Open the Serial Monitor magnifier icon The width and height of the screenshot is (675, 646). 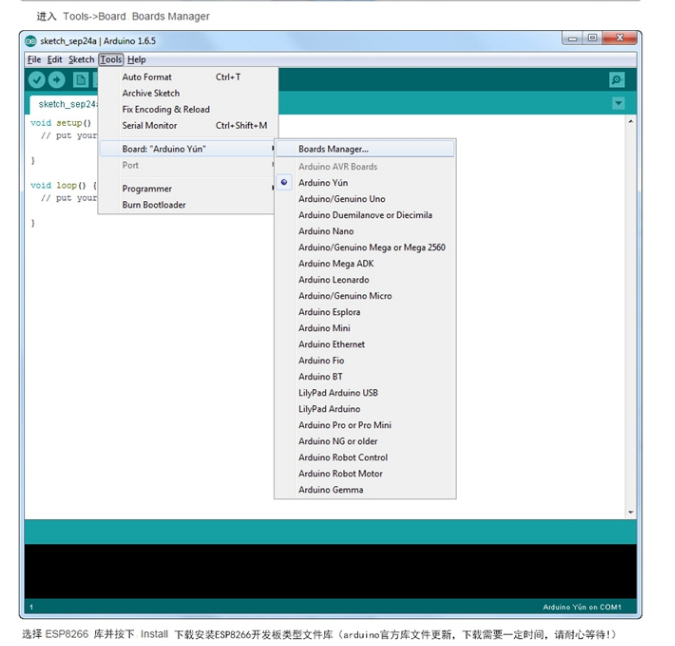617,80
